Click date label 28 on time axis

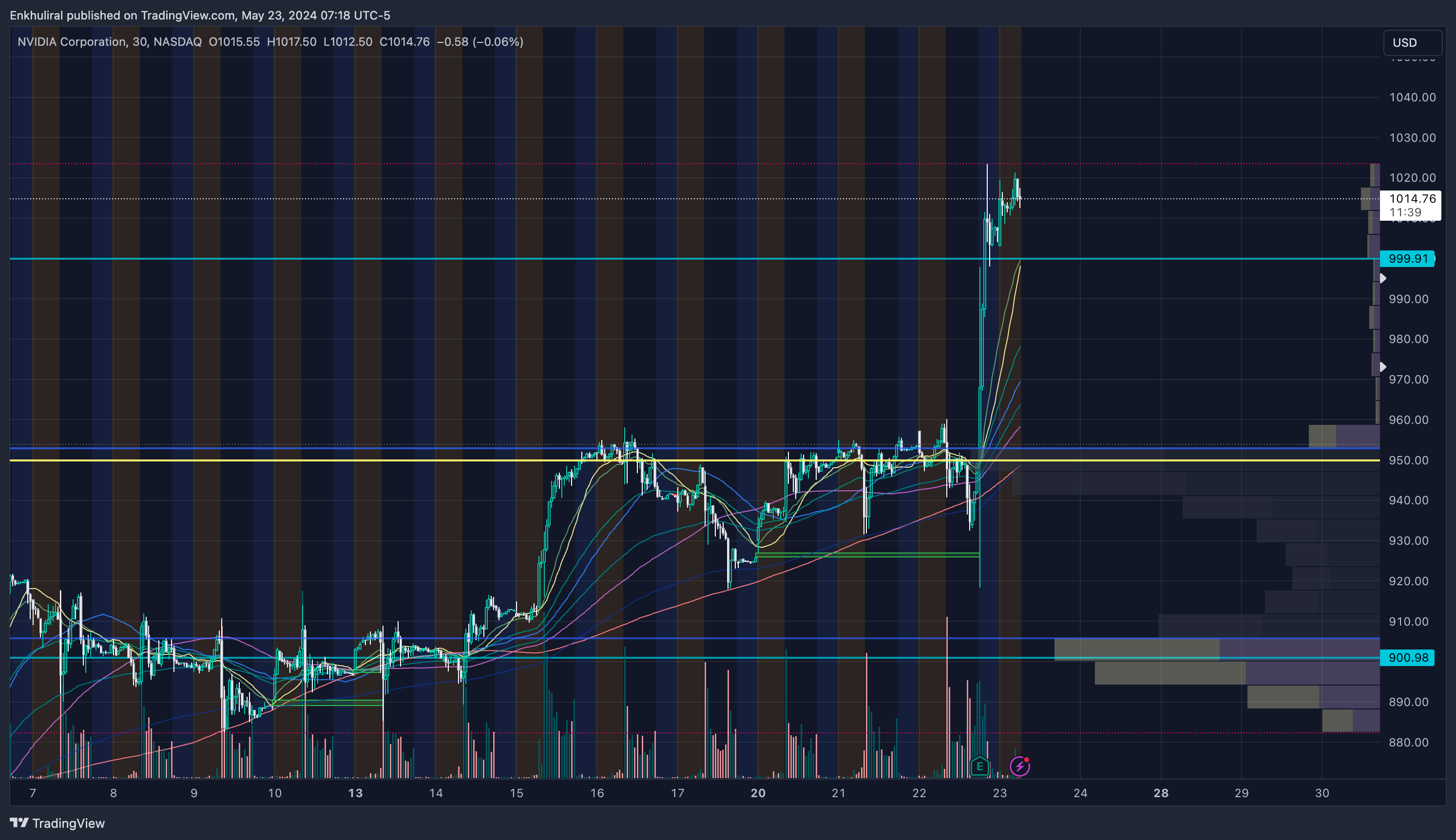click(x=1161, y=793)
